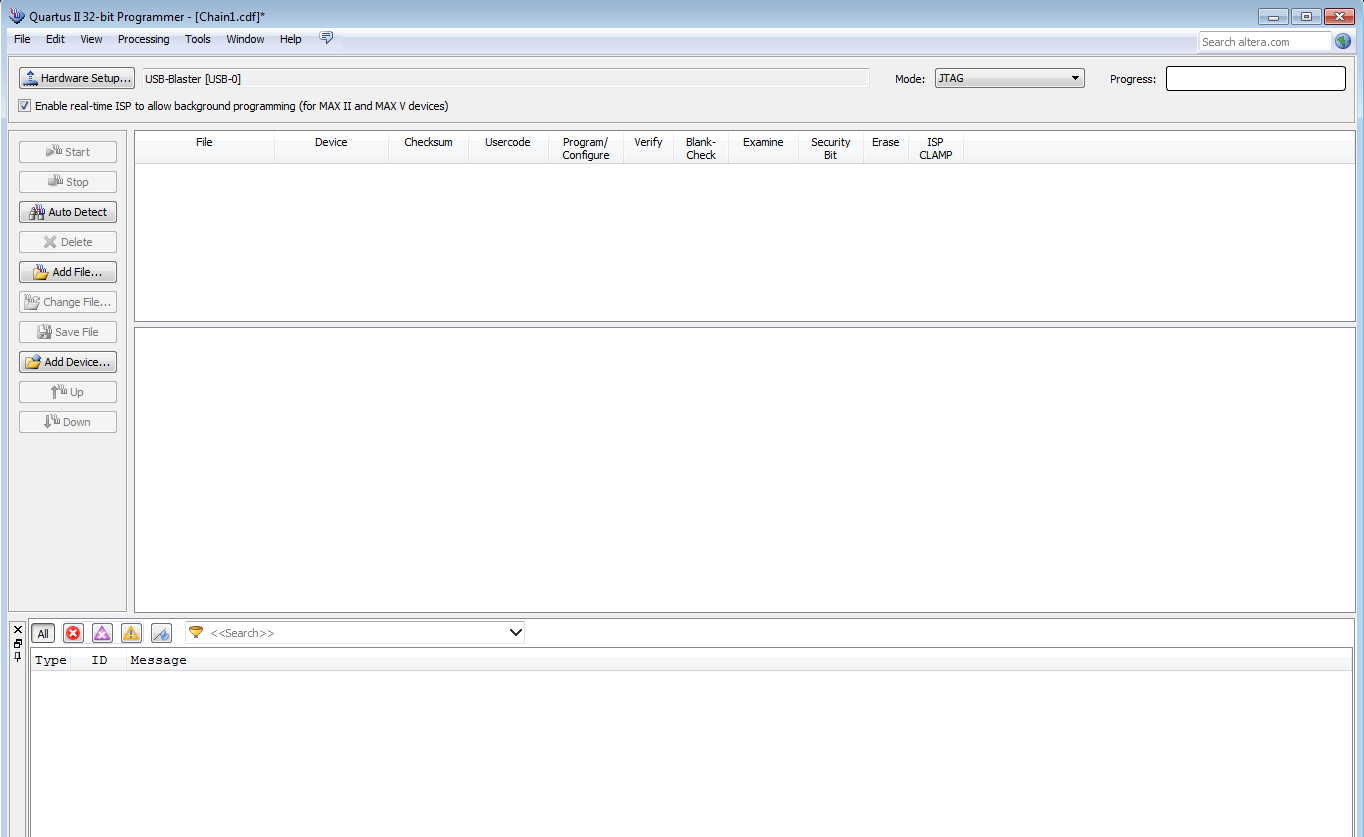Open the Processing menu
The width and height of the screenshot is (1364, 837).
click(143, 39)
